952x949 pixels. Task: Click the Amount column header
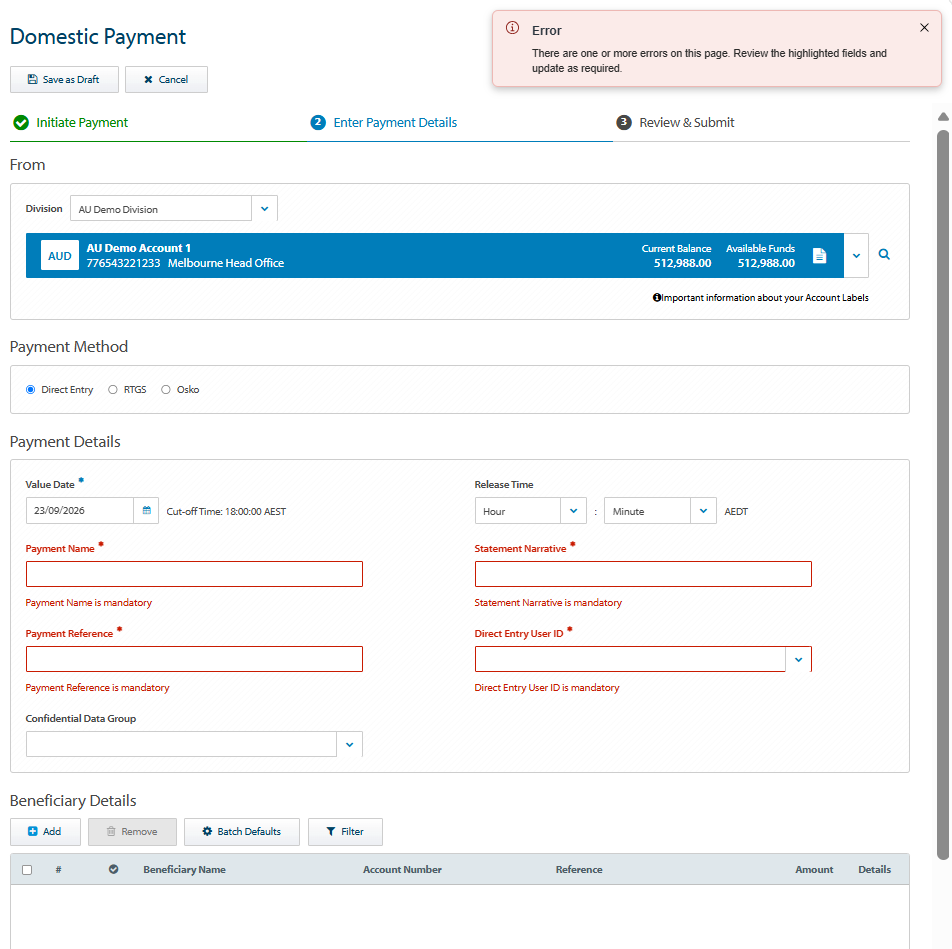pyautogui.click(x=814, y=869)
